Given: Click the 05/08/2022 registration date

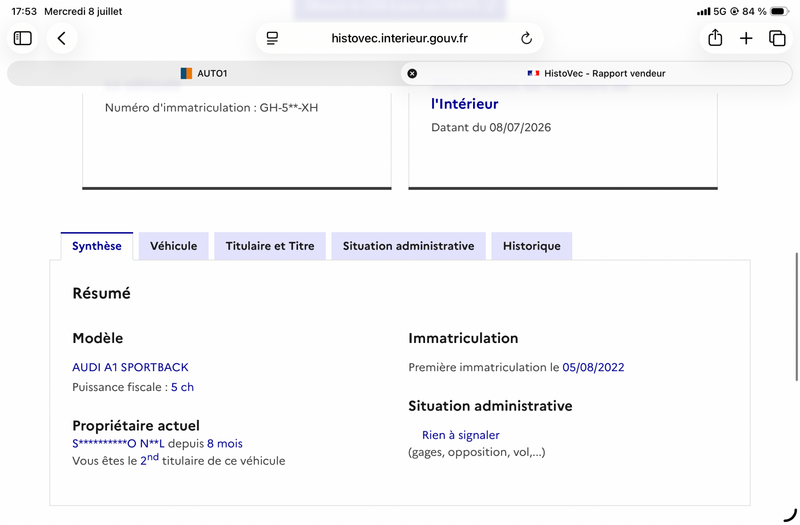Looking at the screenshot, I should pyautogui.click(x=593, y=367).
